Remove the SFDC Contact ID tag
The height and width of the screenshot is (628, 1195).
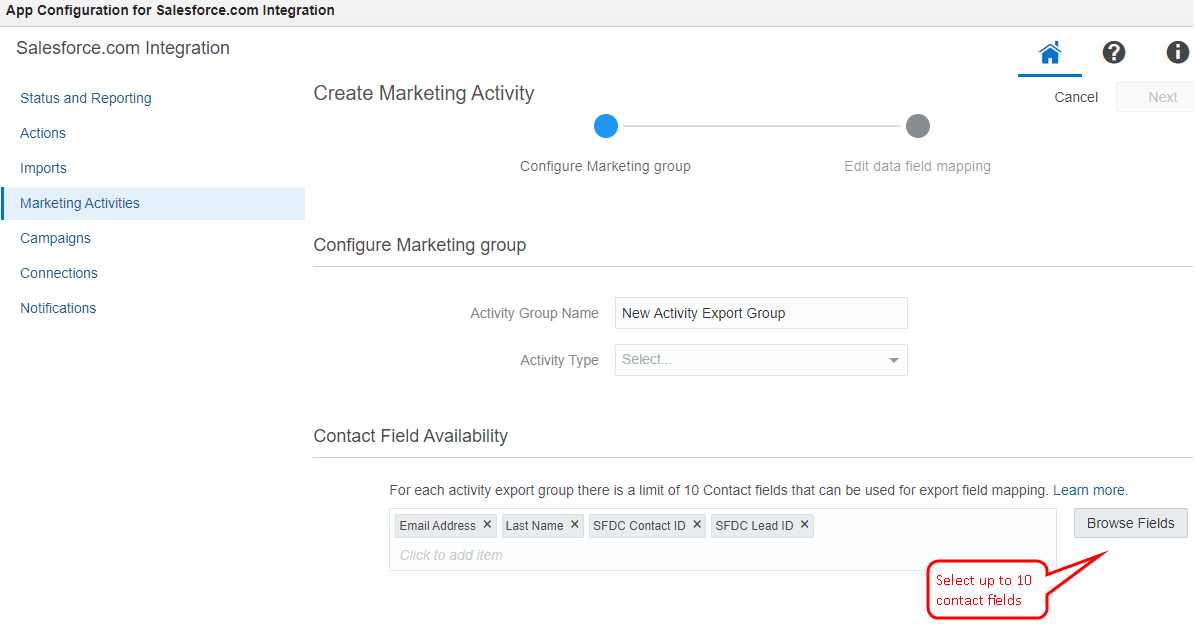pos(697,524)
